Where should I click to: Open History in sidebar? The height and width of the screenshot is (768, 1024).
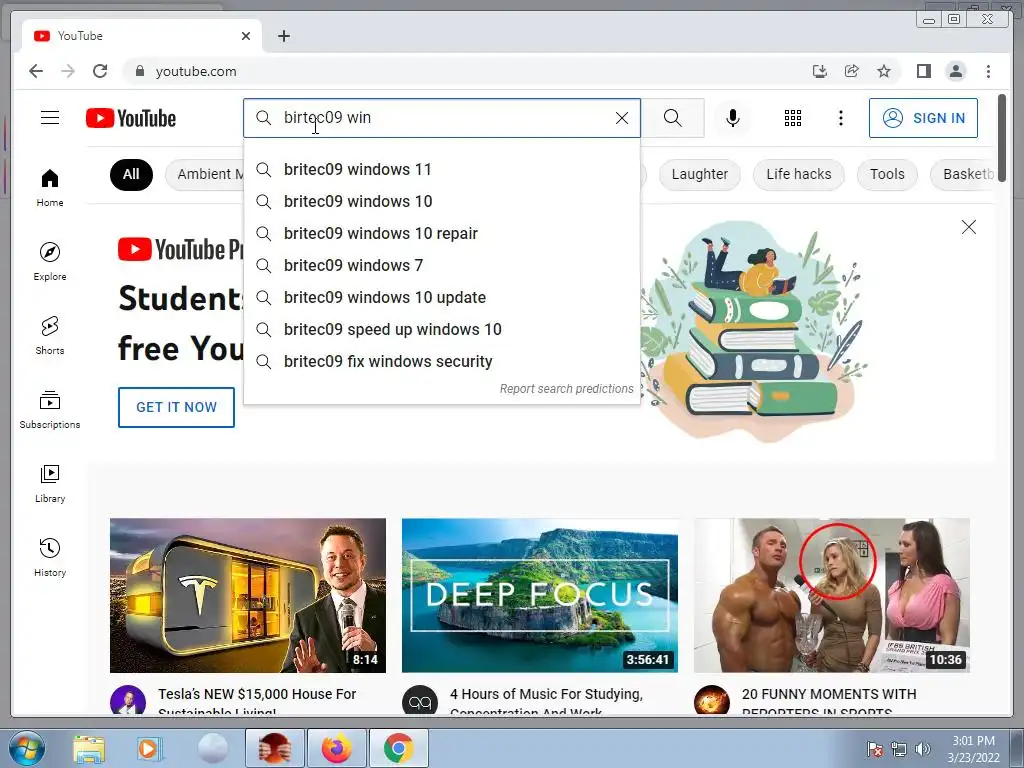click(50, 557)
